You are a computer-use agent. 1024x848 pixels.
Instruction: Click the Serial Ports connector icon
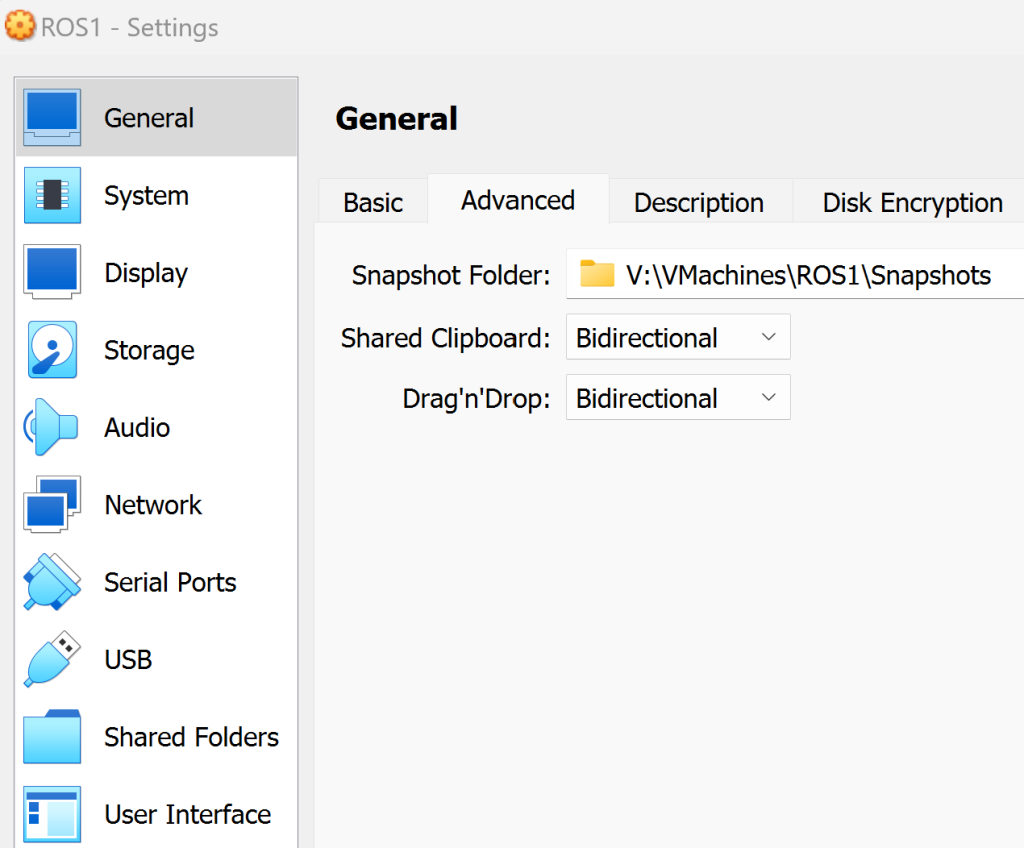[x=52, y=582]
